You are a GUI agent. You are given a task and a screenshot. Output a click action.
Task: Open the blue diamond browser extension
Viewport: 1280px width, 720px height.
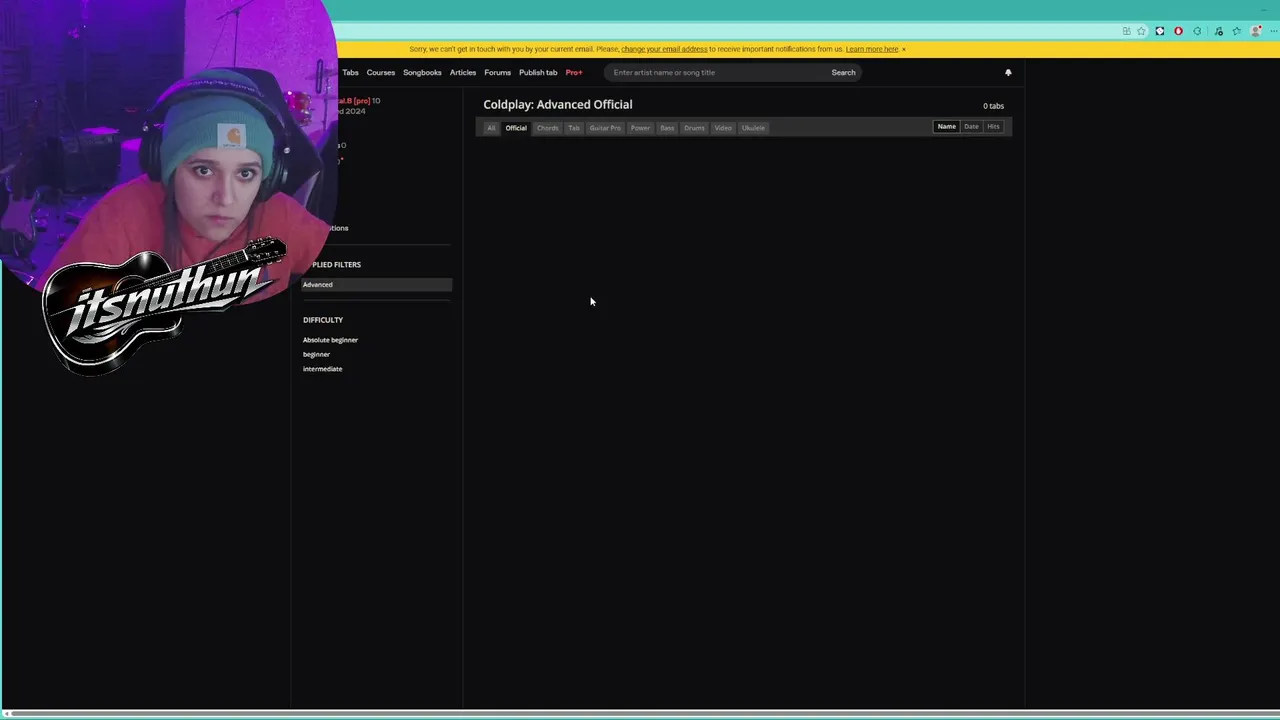click(x=1160, y=31)
